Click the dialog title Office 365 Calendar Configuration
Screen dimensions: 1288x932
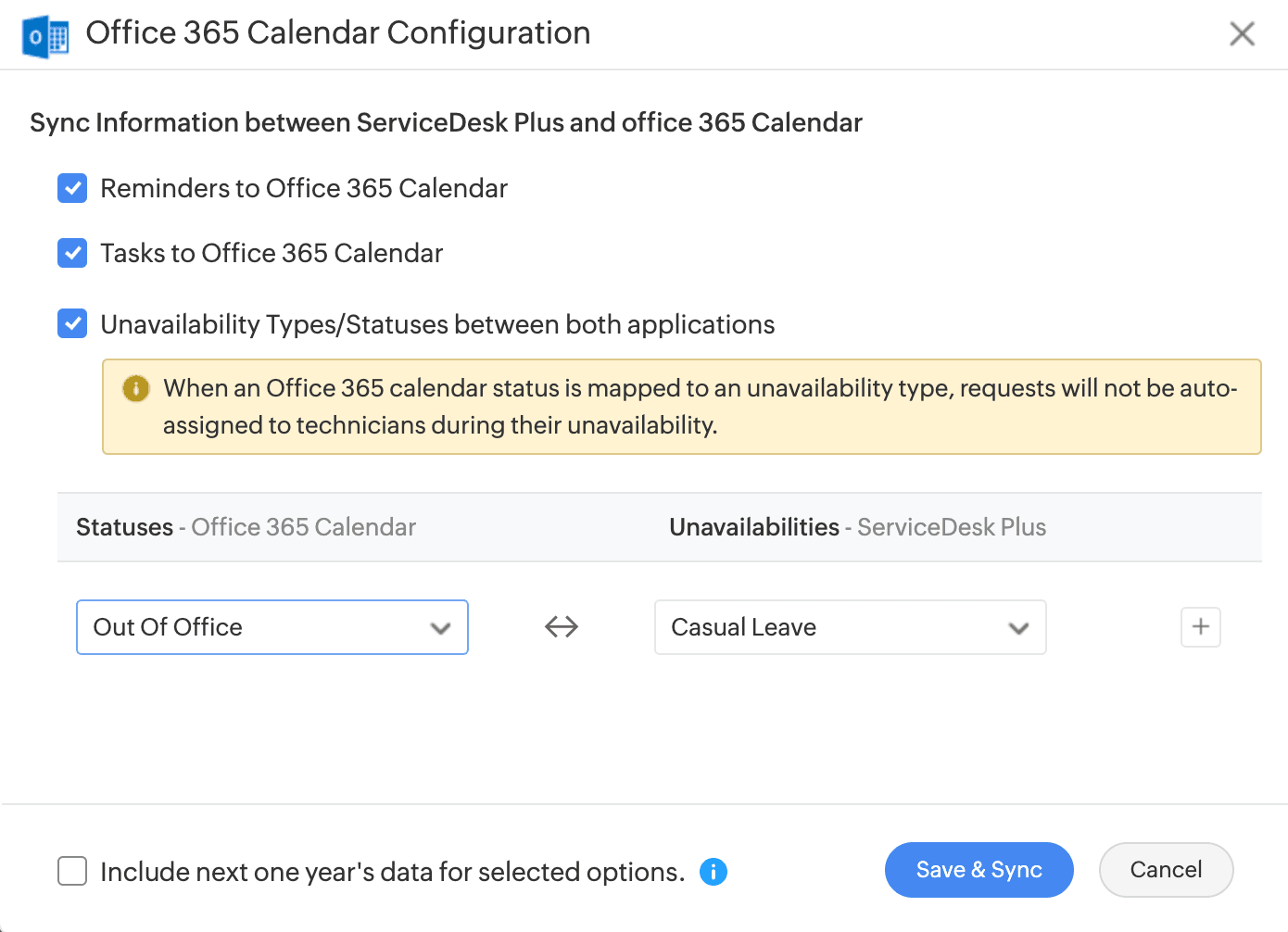point(338,33)
